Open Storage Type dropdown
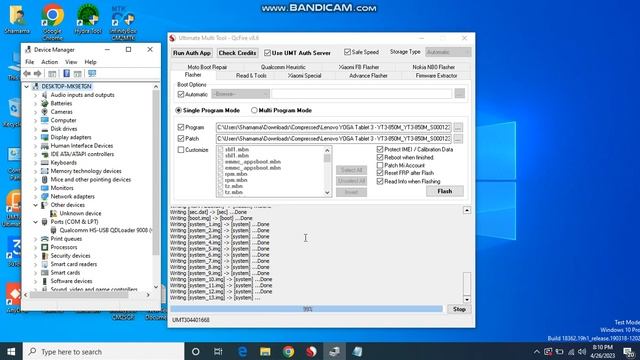Viewport: 640px width, 360px height. [x=448, y=52]
